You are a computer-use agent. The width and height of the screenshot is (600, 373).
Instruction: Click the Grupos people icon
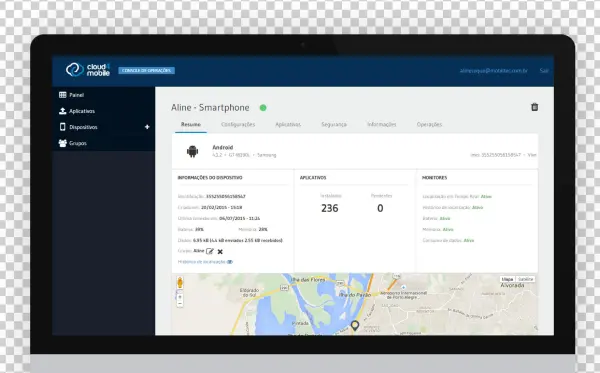[63, 143]
